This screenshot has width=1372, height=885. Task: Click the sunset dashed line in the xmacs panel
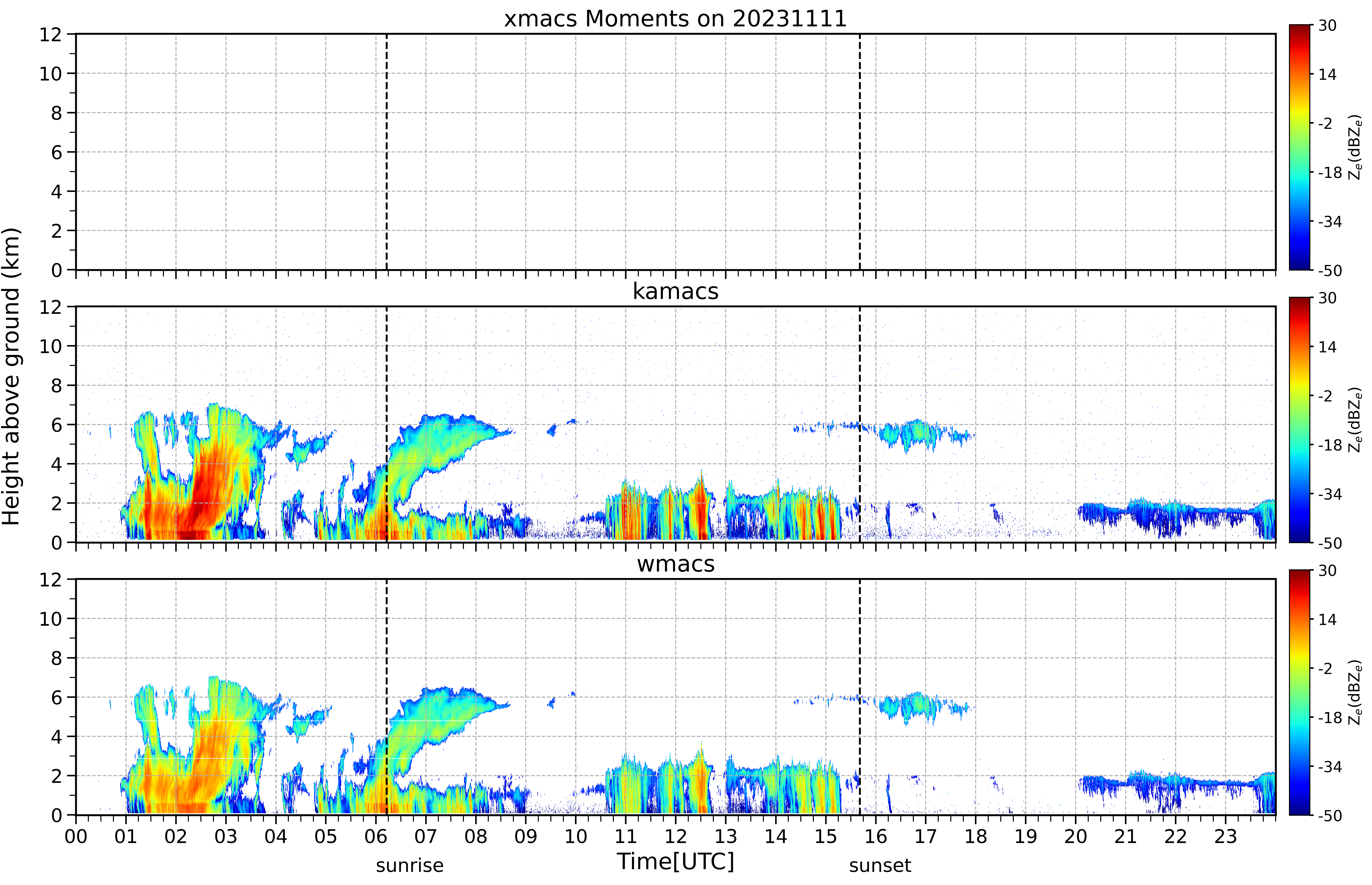coord(860,152)
